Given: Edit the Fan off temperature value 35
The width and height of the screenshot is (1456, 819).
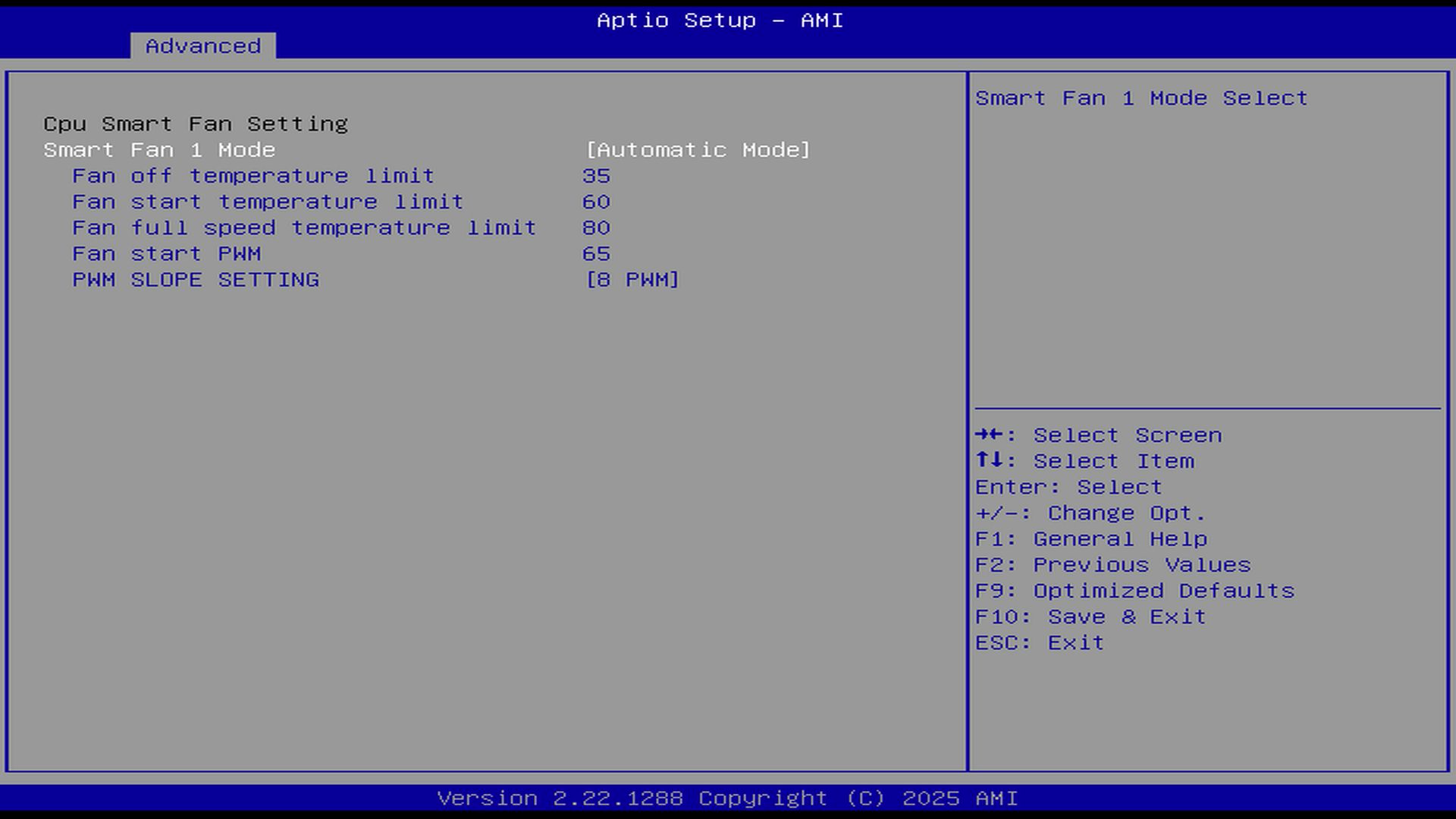Looking at the screenshot, I should (x=596, y=176).
